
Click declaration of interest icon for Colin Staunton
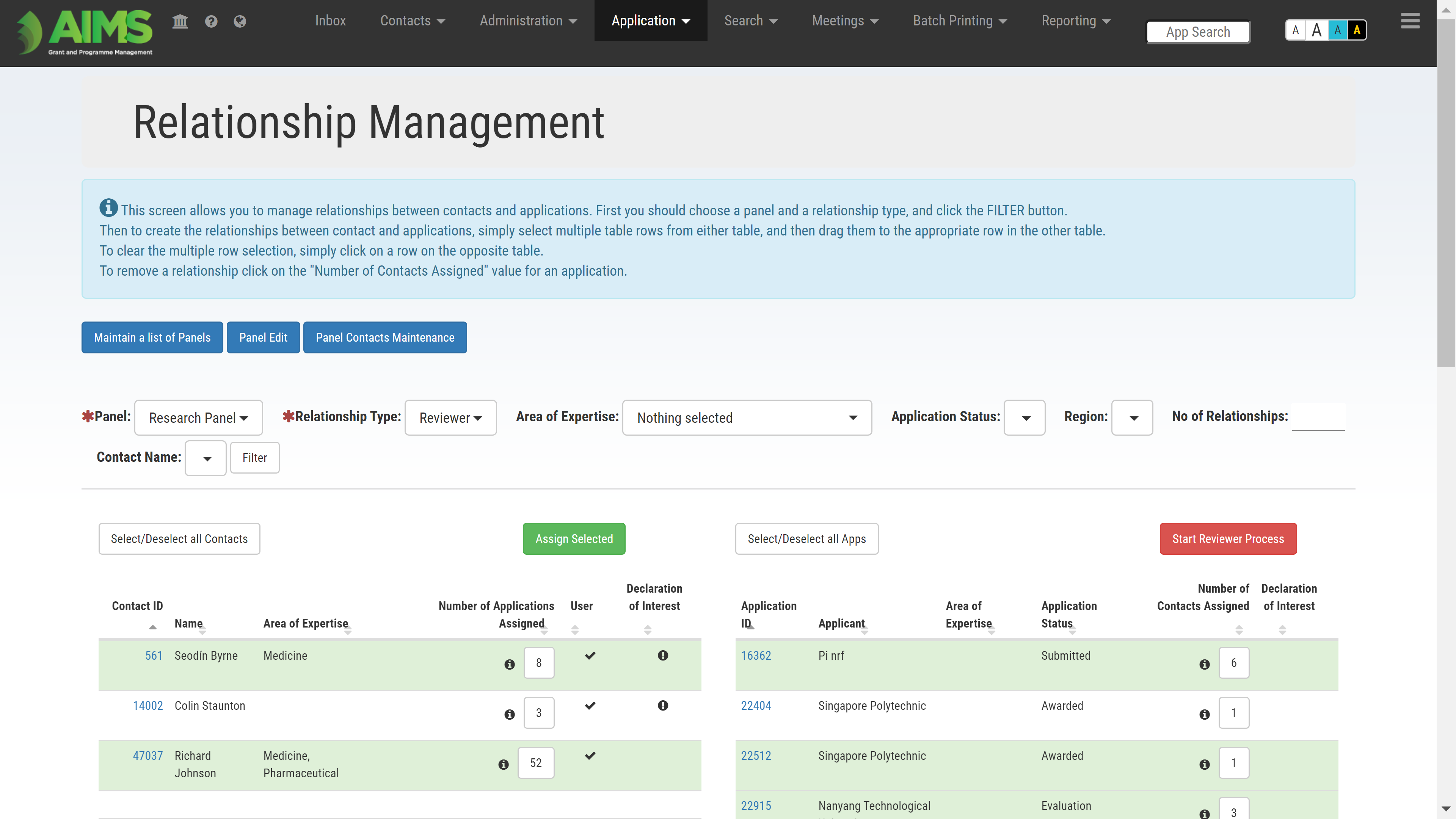(x=662, y=705)
